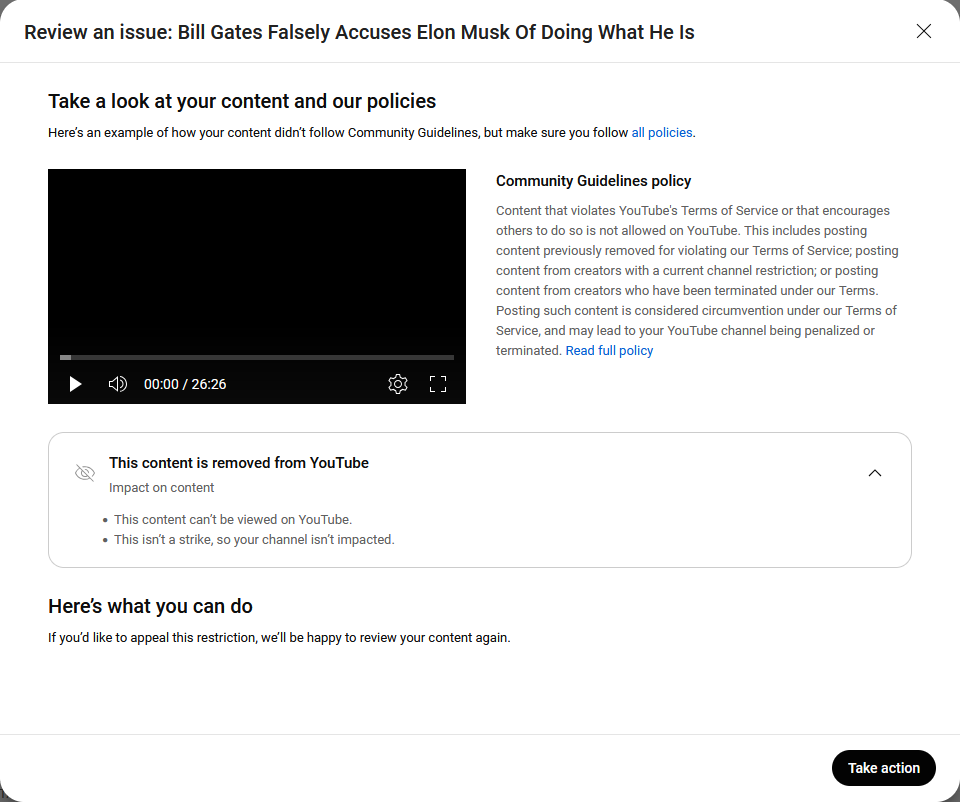Screen dimensions: 960x802
Task: Click the crossed-out eye visibility icon
Action: pyautogui.click(x=85, y=473)
